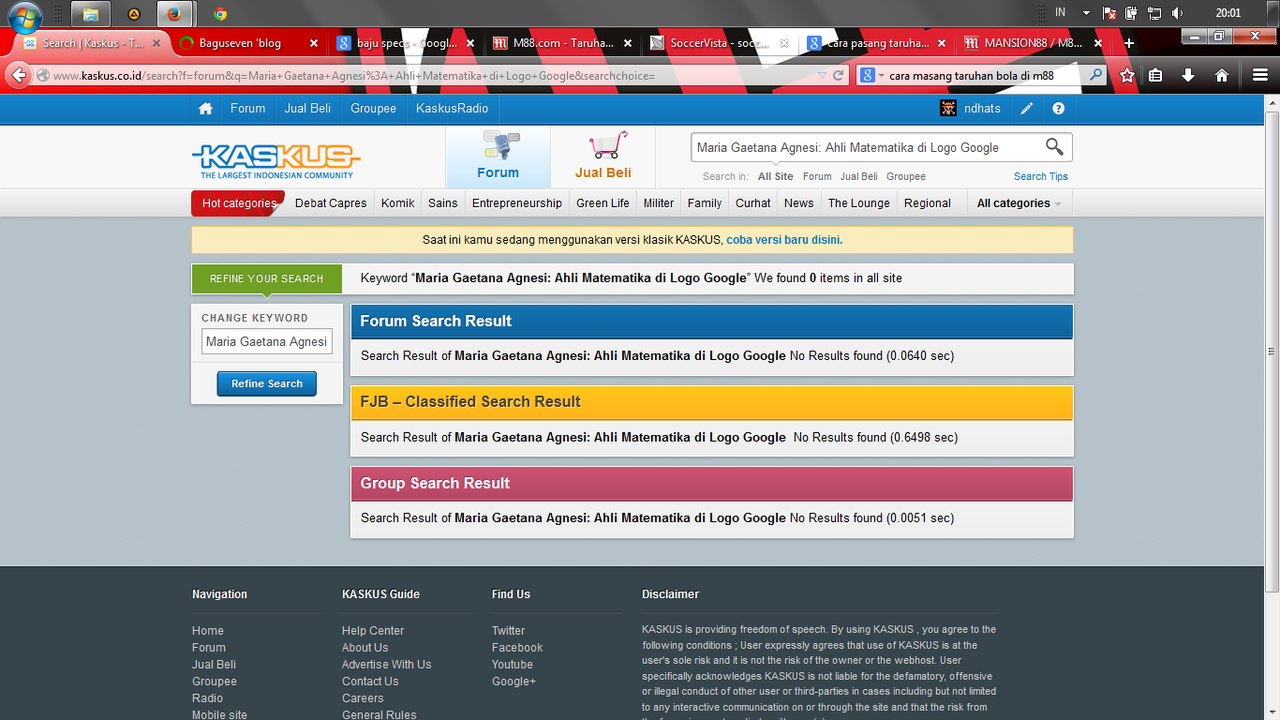1280x720 pixels.
Task: Go back with the browser back arrow
Action: [19, 75]
